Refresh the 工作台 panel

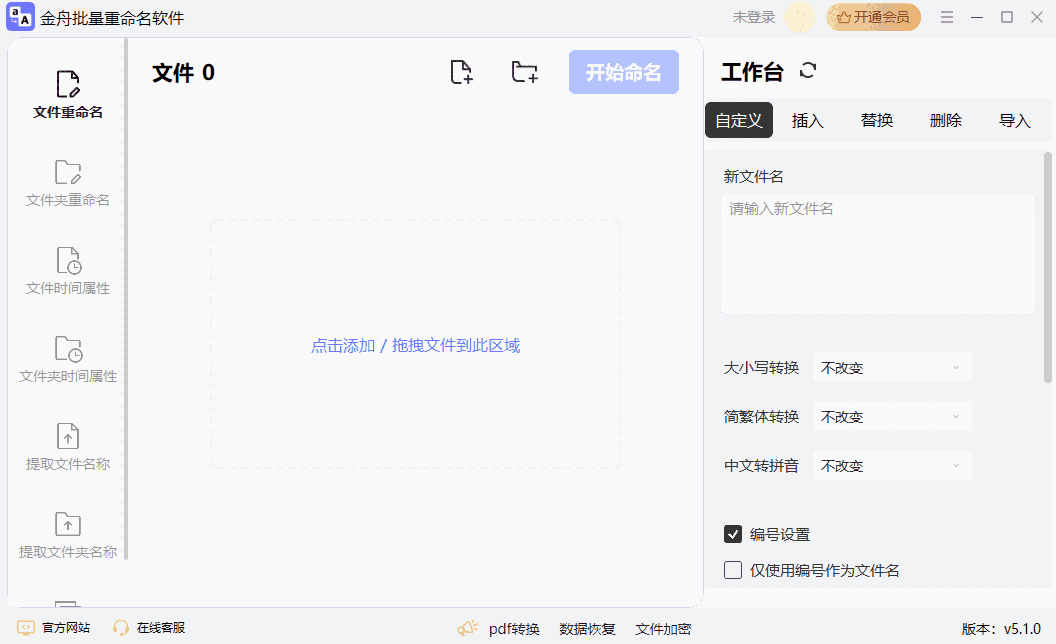808,71
